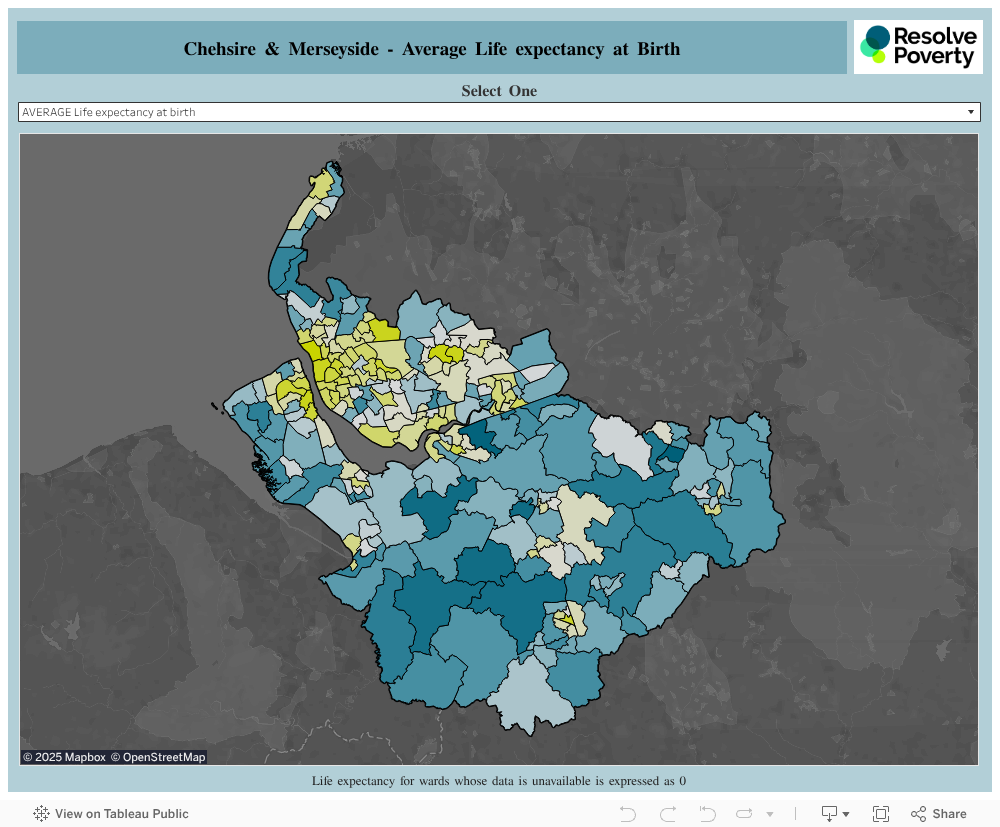Click the dashboard title banner text

[432, 49]
